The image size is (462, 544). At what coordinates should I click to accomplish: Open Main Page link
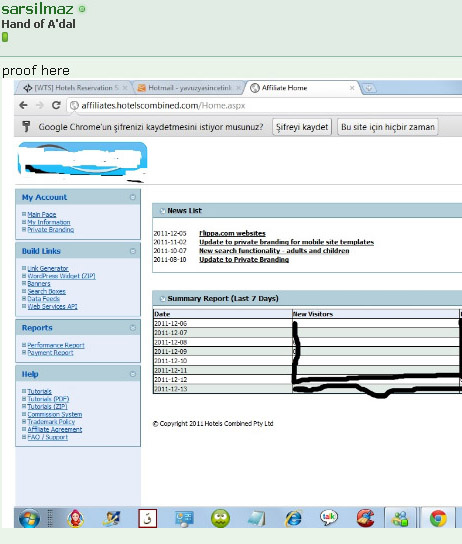point(42,214)
